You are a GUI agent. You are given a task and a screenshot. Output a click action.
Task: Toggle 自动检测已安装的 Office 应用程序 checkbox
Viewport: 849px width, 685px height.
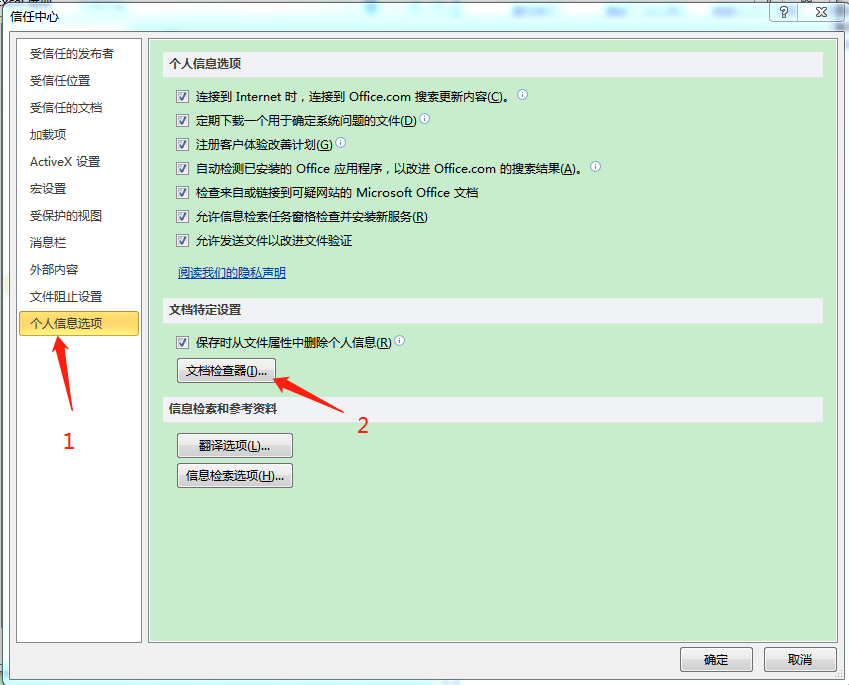click(182, 168)
